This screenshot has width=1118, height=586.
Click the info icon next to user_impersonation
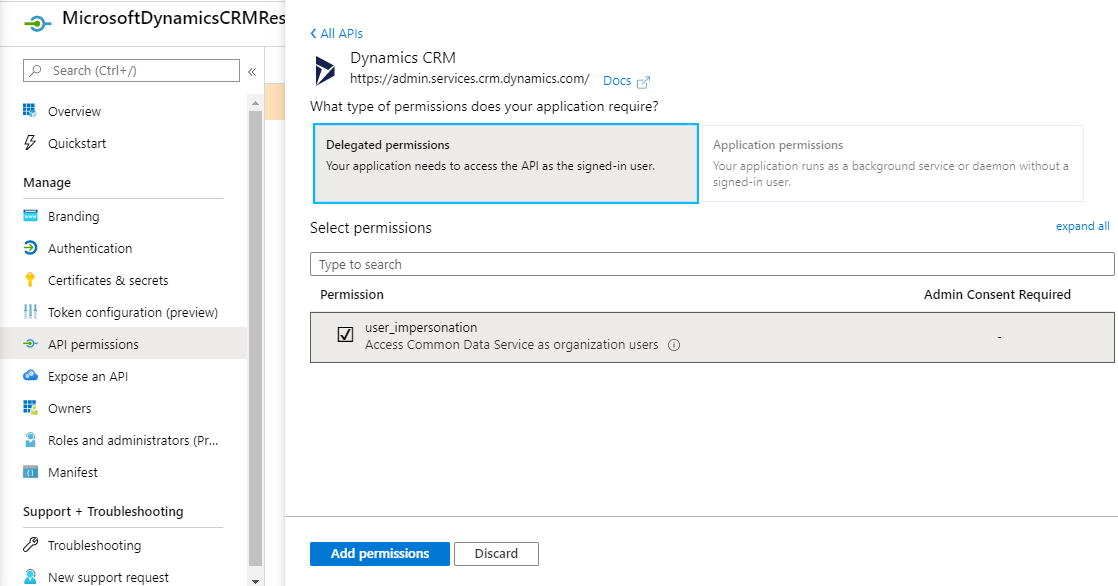[x=676, y=343]
